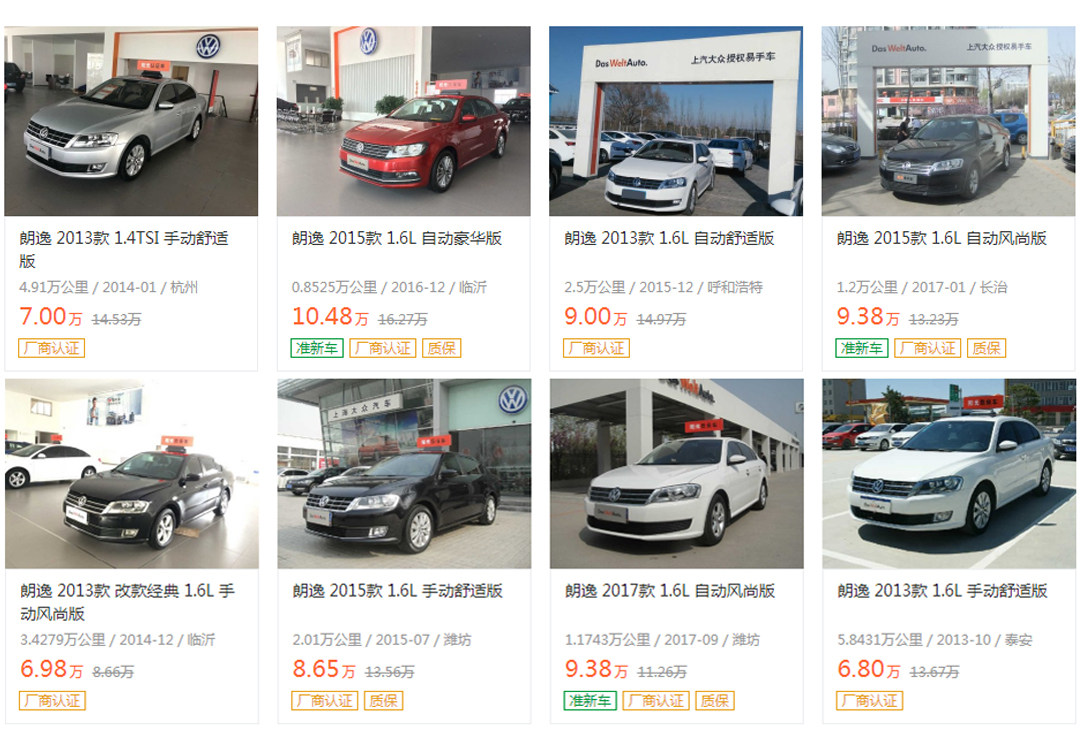The image size is (1080, 750).
Task: Open the 朗逸 2013款 1.4TSI 手动舒适版 title link
Action: 124,249
